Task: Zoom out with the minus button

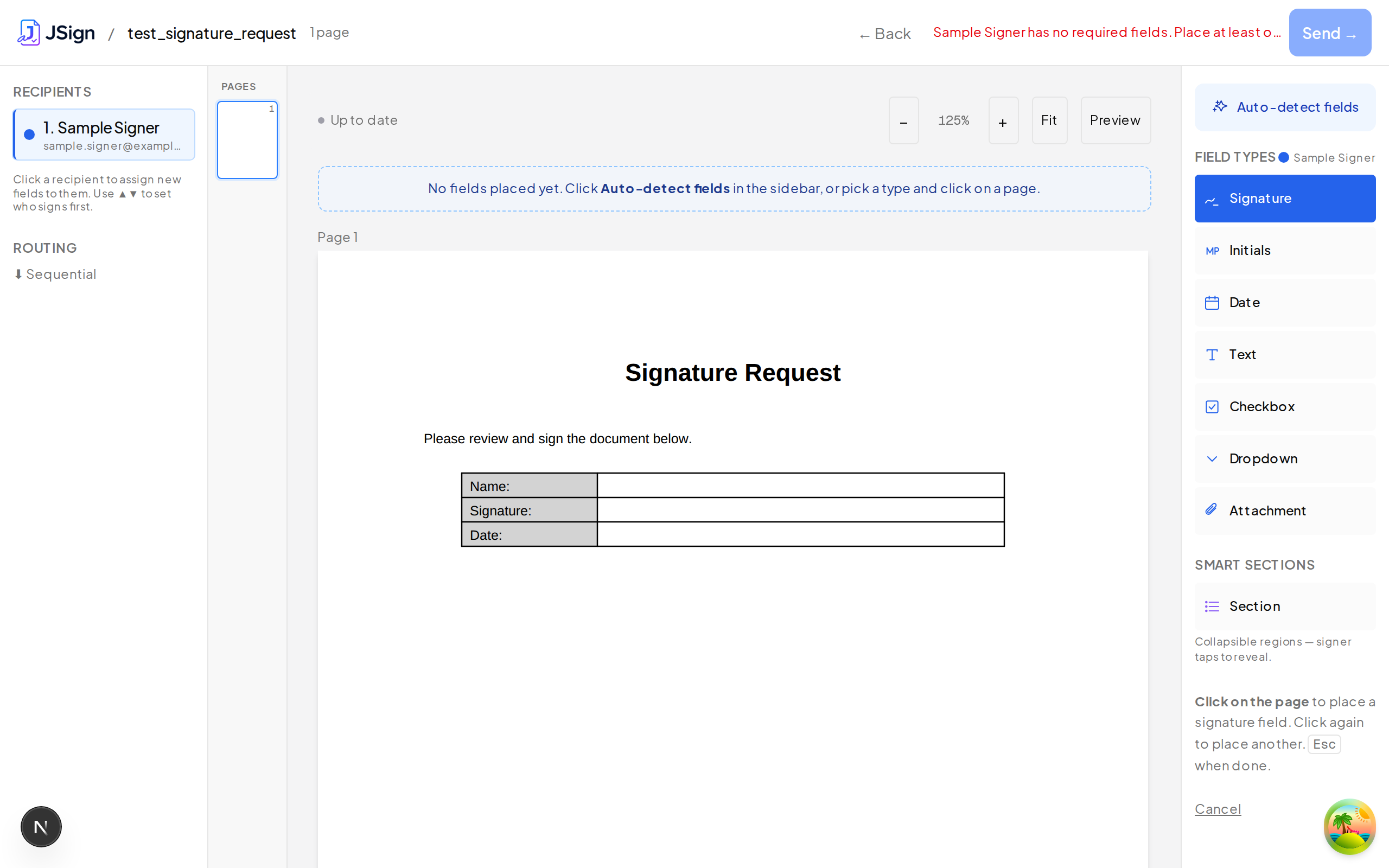Action: pos(903,120)
